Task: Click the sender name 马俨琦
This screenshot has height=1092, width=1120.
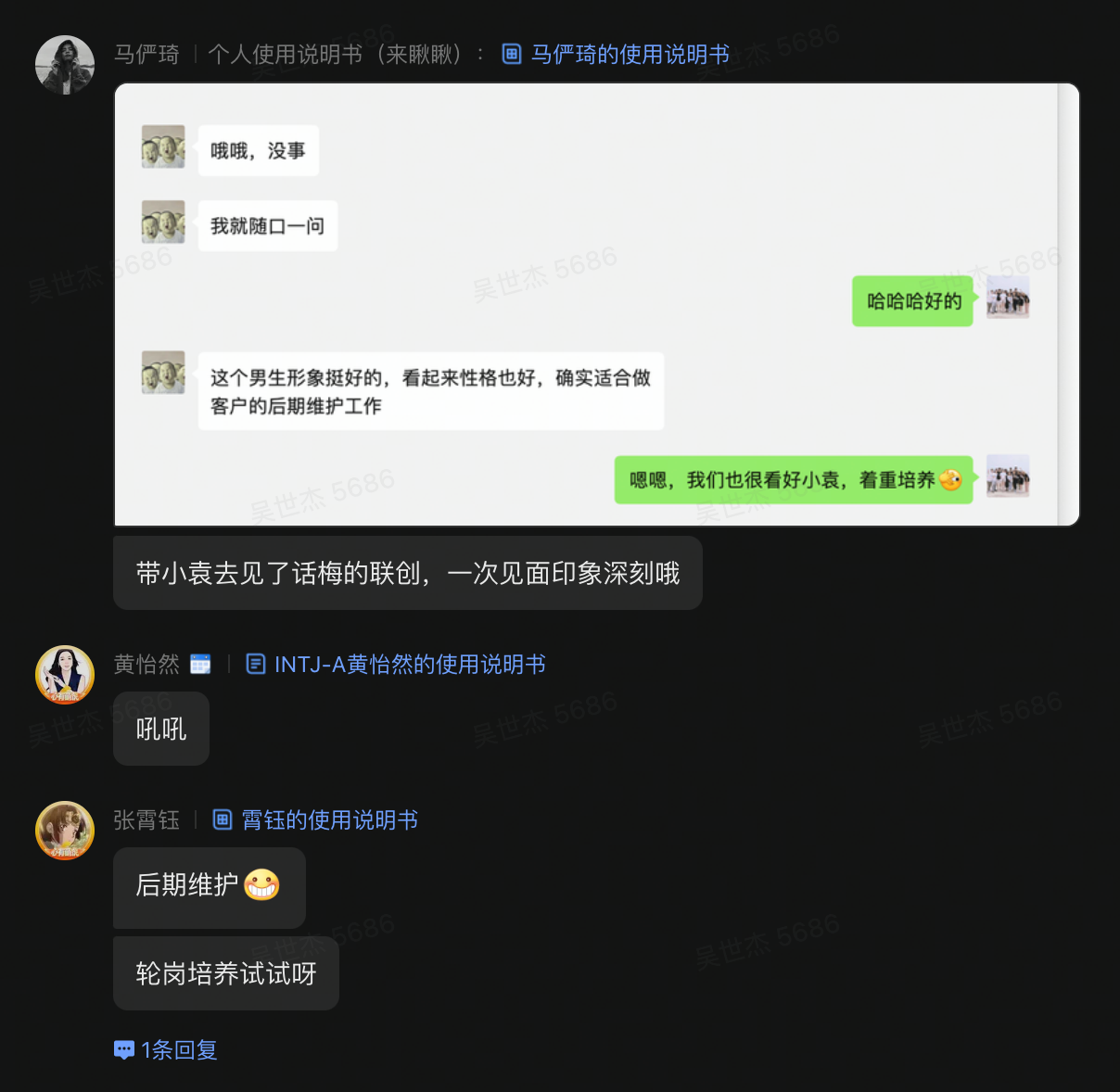Action: click(146, 54)
